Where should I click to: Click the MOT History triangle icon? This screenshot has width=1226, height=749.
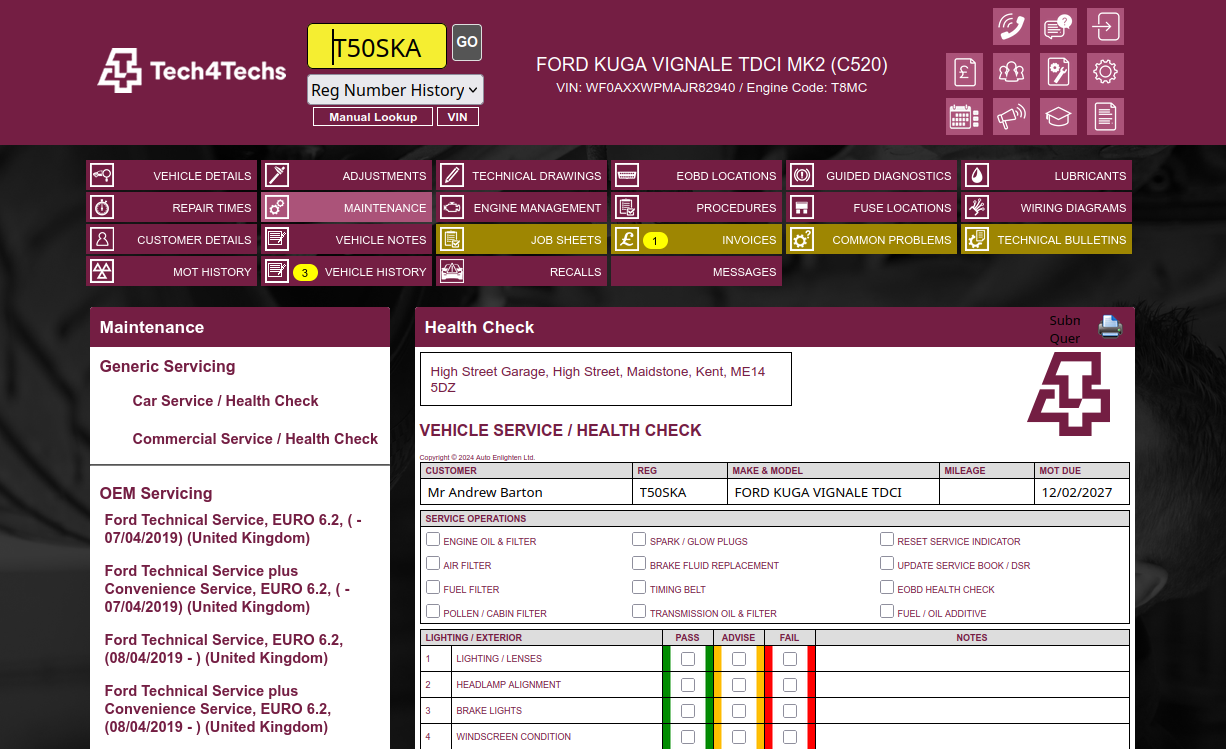pos(101,271)
